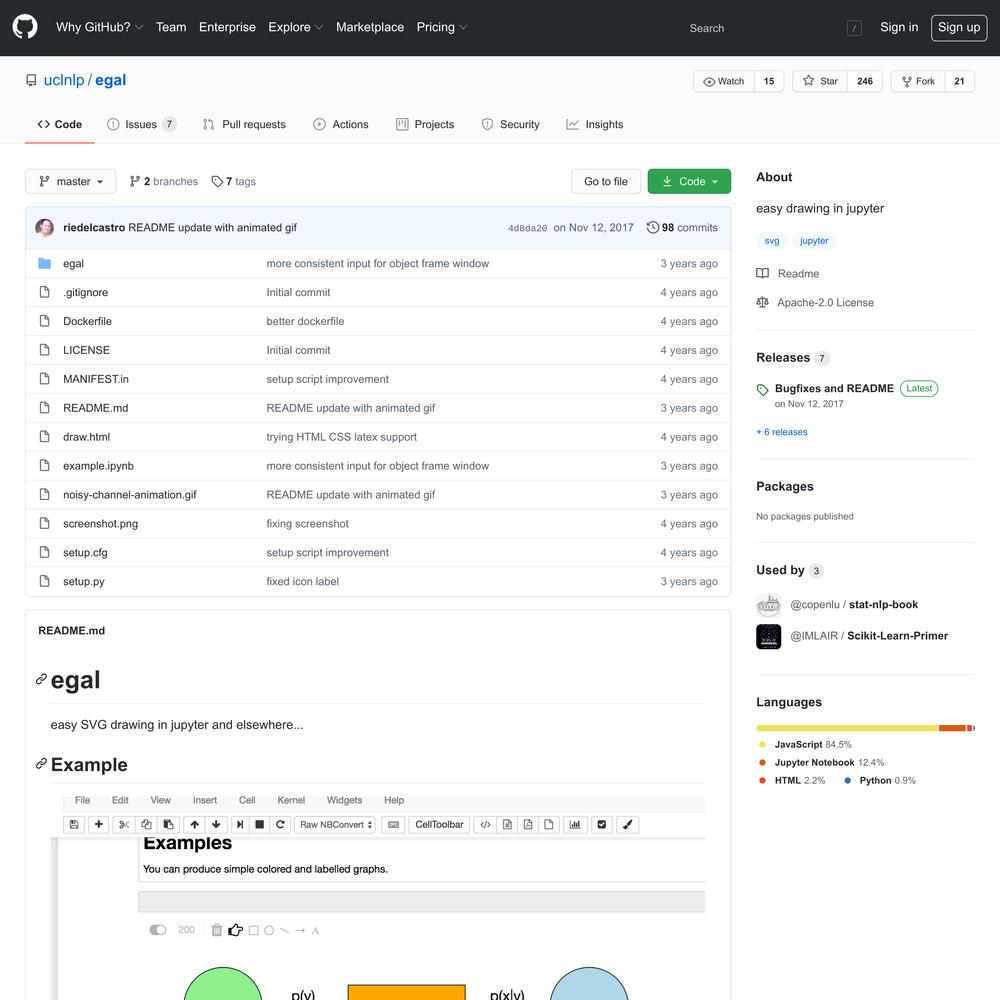Click the svg topic tag
This screenshot has height=1000, width=1000.
[x=772, y=241]
